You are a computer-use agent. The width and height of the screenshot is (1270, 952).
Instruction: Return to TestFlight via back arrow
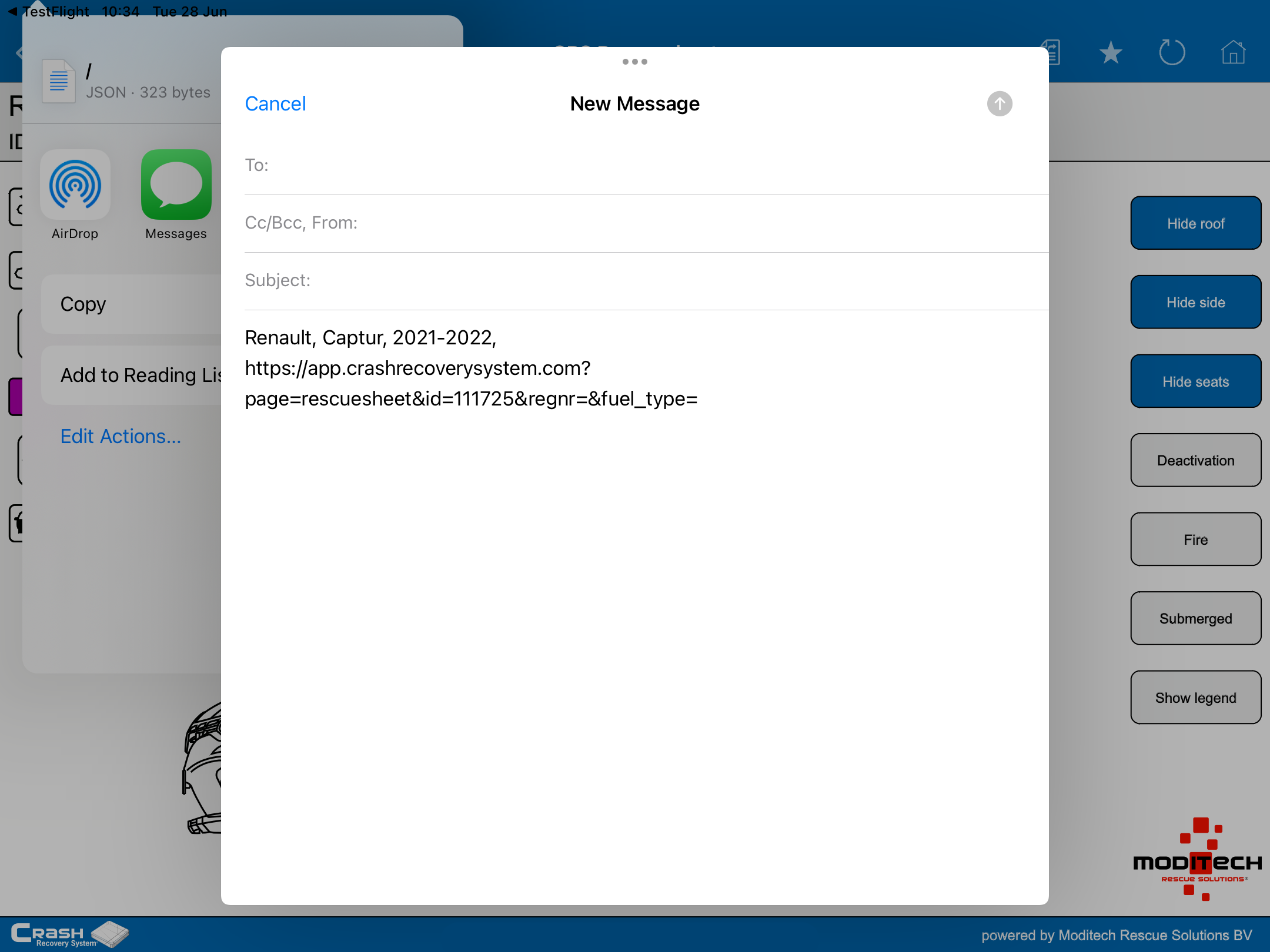48,11
